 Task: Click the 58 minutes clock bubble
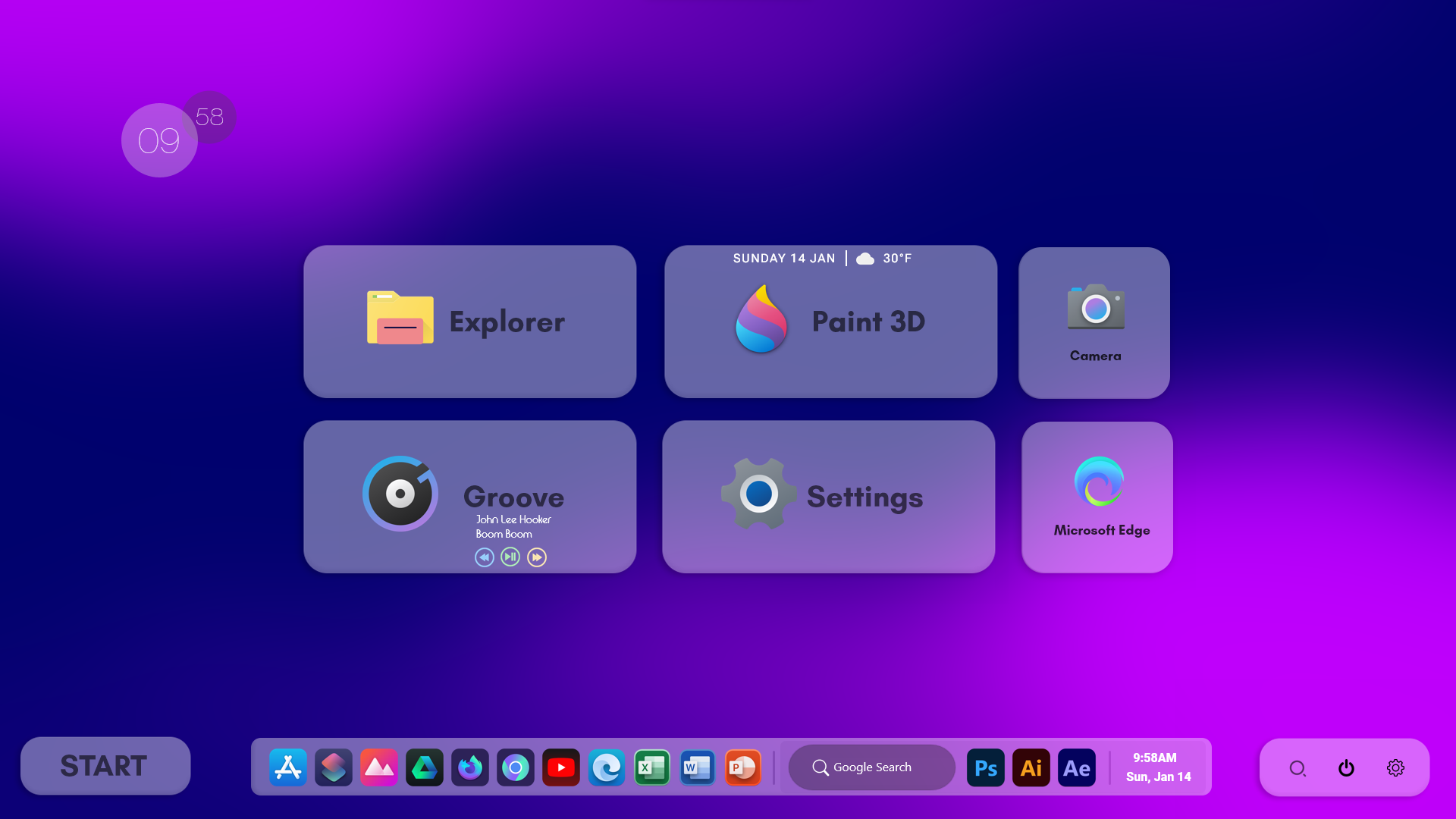click(209, 117)
